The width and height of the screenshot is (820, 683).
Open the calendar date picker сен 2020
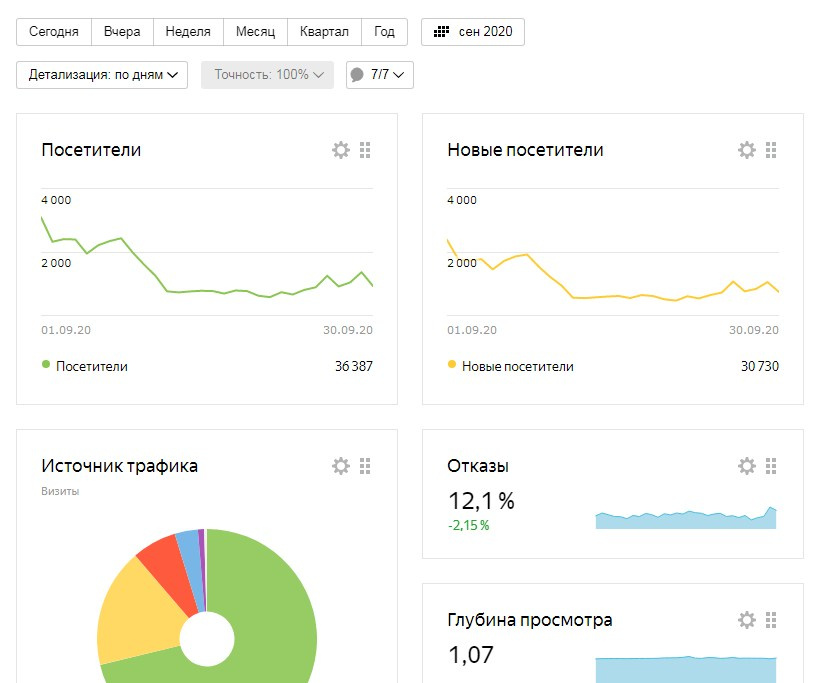coord(473,32)
